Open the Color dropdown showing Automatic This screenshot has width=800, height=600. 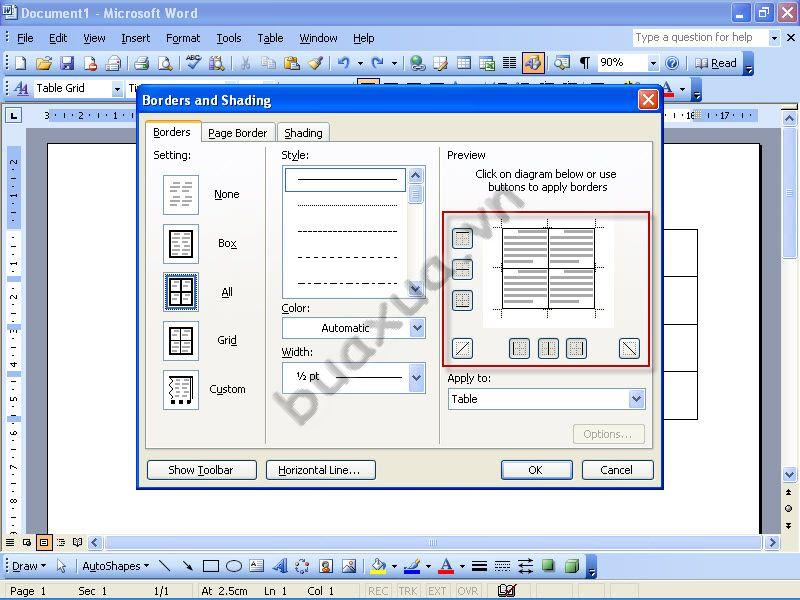pos(417,328)
